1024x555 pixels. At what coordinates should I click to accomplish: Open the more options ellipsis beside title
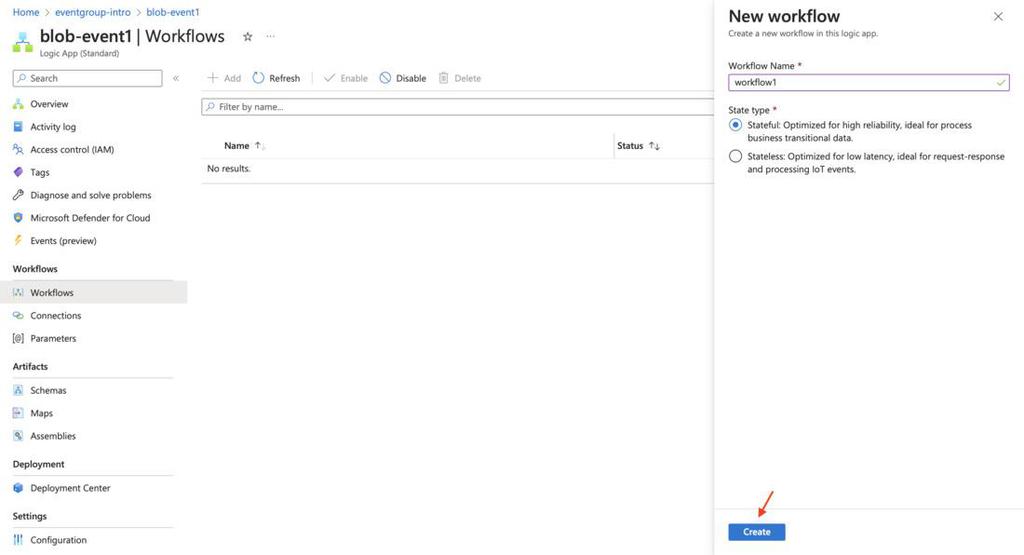click(270, 37)
